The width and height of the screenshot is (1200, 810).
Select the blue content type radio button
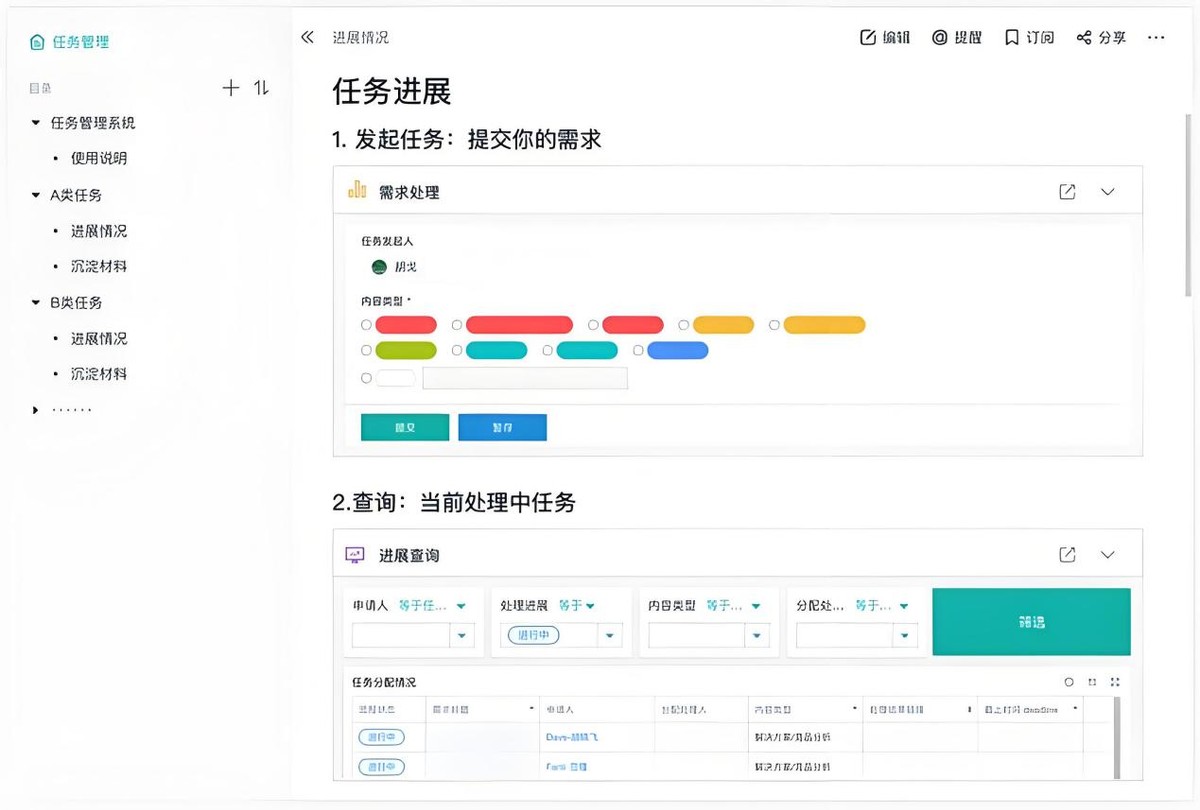tap(638, 351)
